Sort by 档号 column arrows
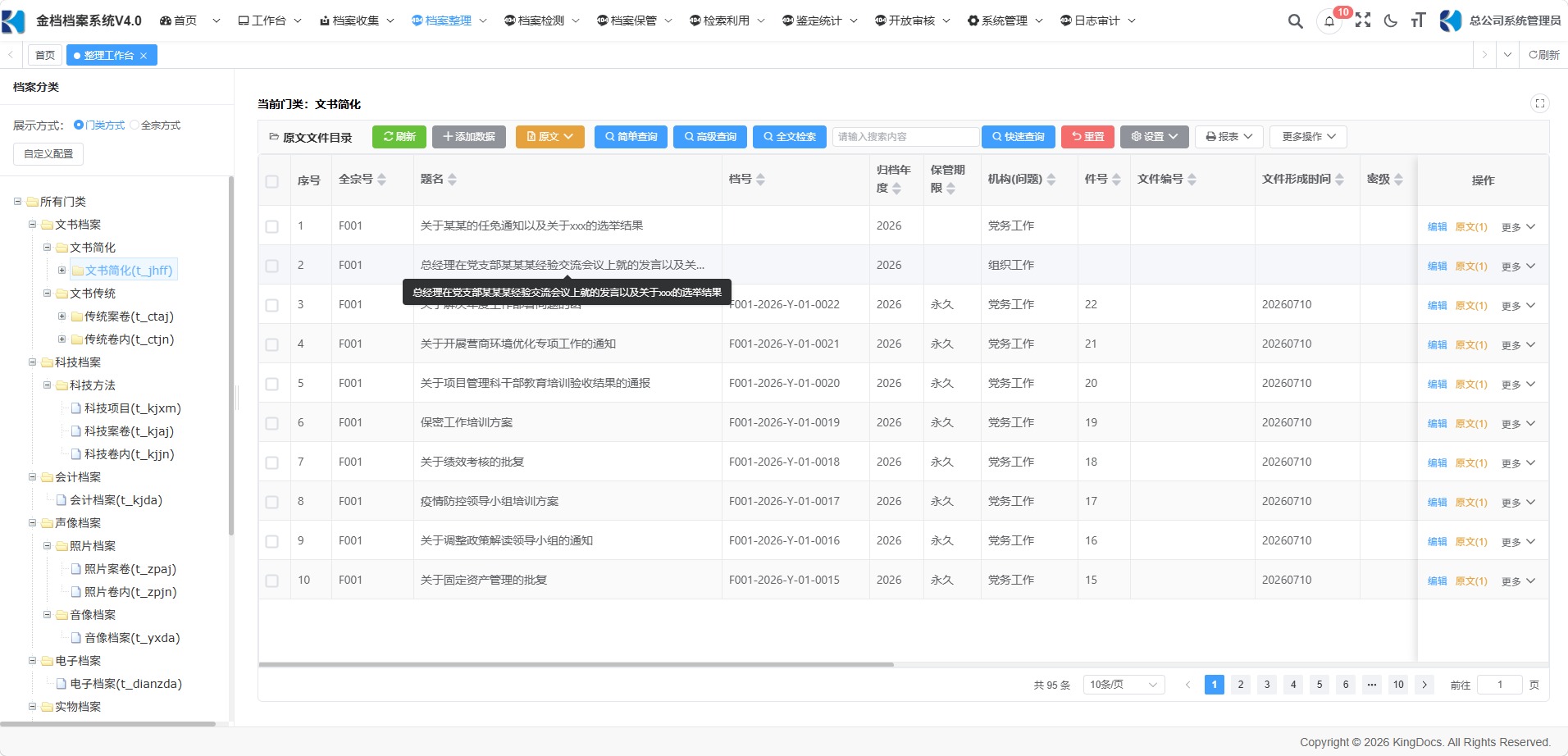The height and width of the screenshot is (756, 1568). tap(760, 180)
